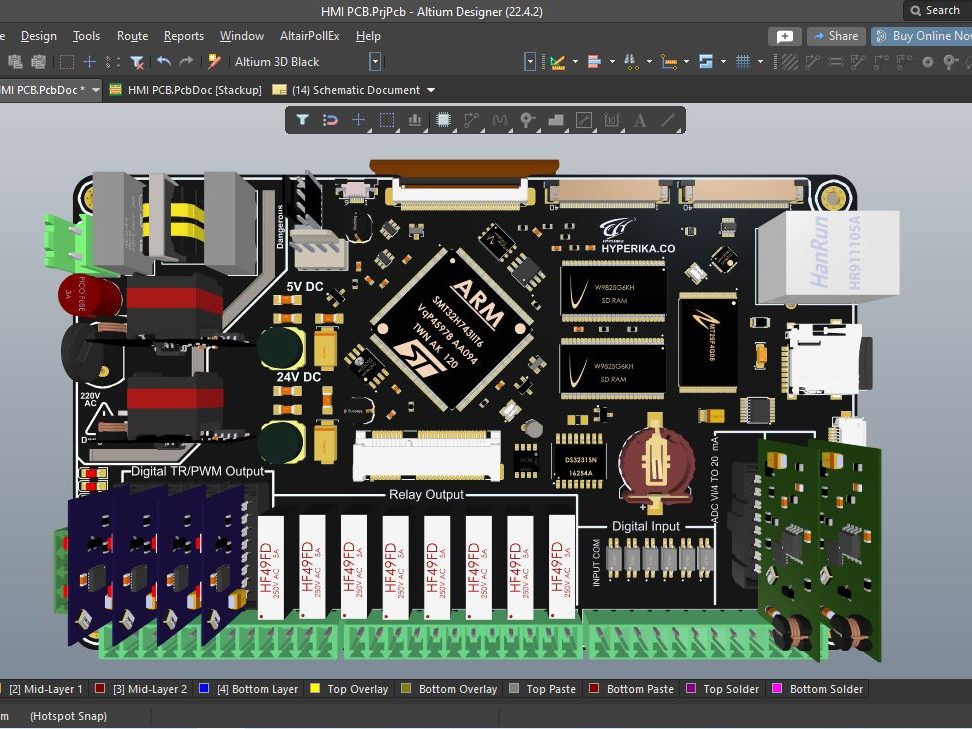Image resolution: width=972 pixels, height=729 pixels.
Task: Open the Help menu
Action: 368,36
